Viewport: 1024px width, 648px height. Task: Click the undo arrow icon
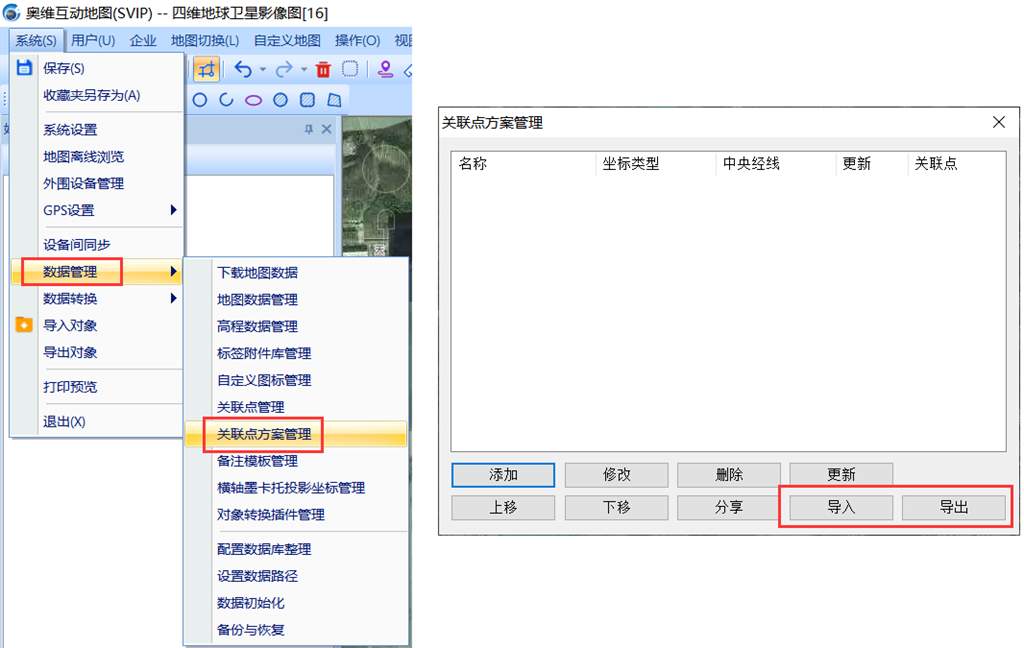coord(243,69)
